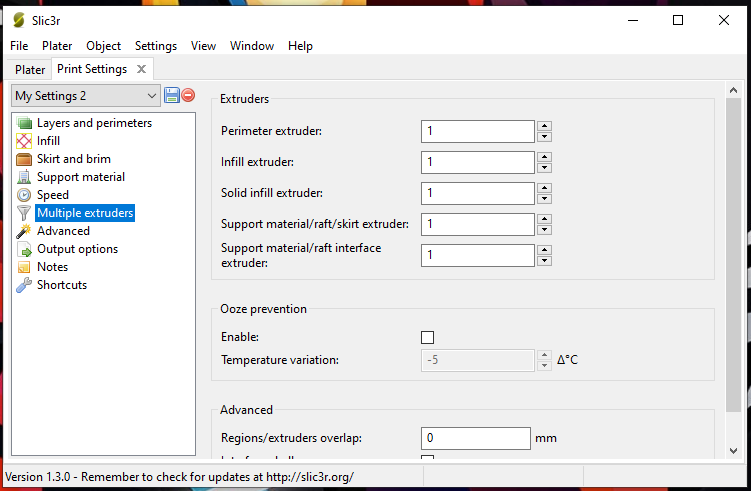
Task: Click the Advanced magic wand icon
Action: pyautogui.click(x=24, y=231)
